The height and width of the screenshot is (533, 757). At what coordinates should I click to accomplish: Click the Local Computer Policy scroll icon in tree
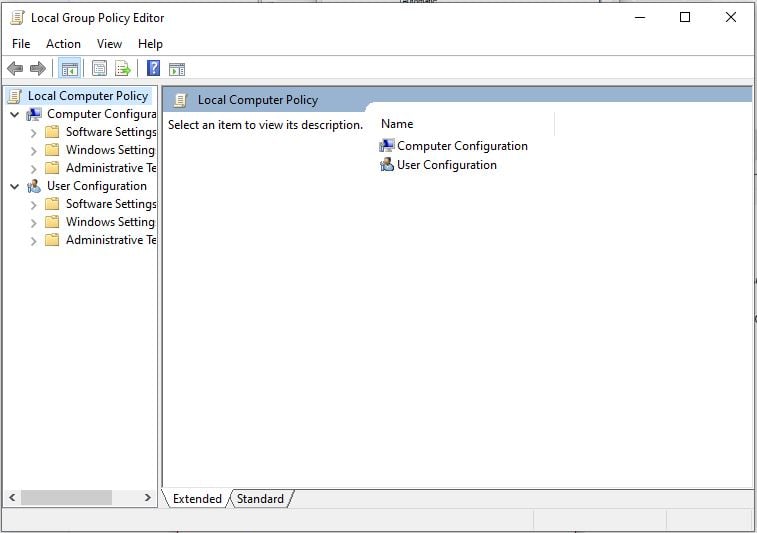click(15, 96)
